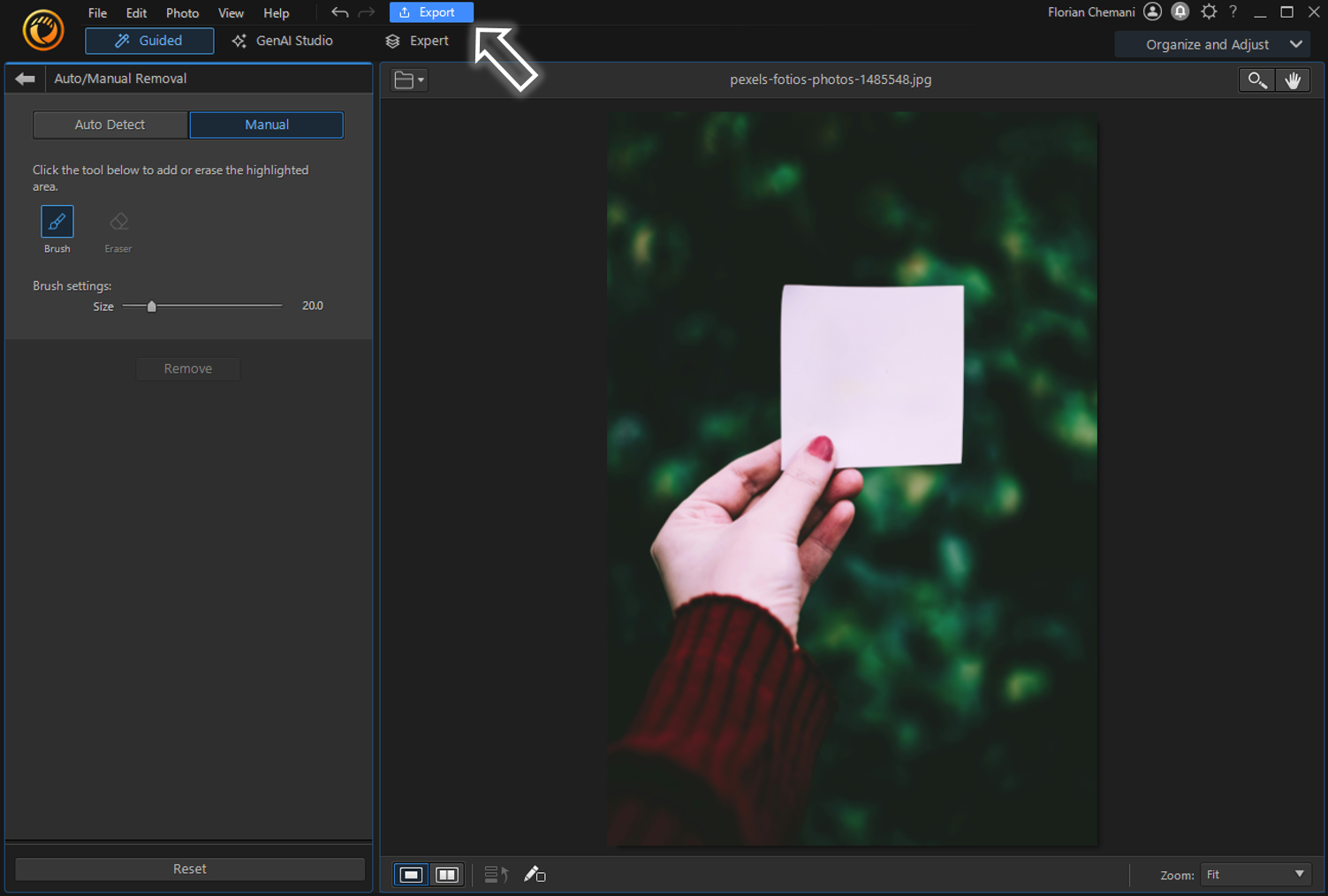
Task: Select the Eraser tool
Action: [x=118, y=222]
